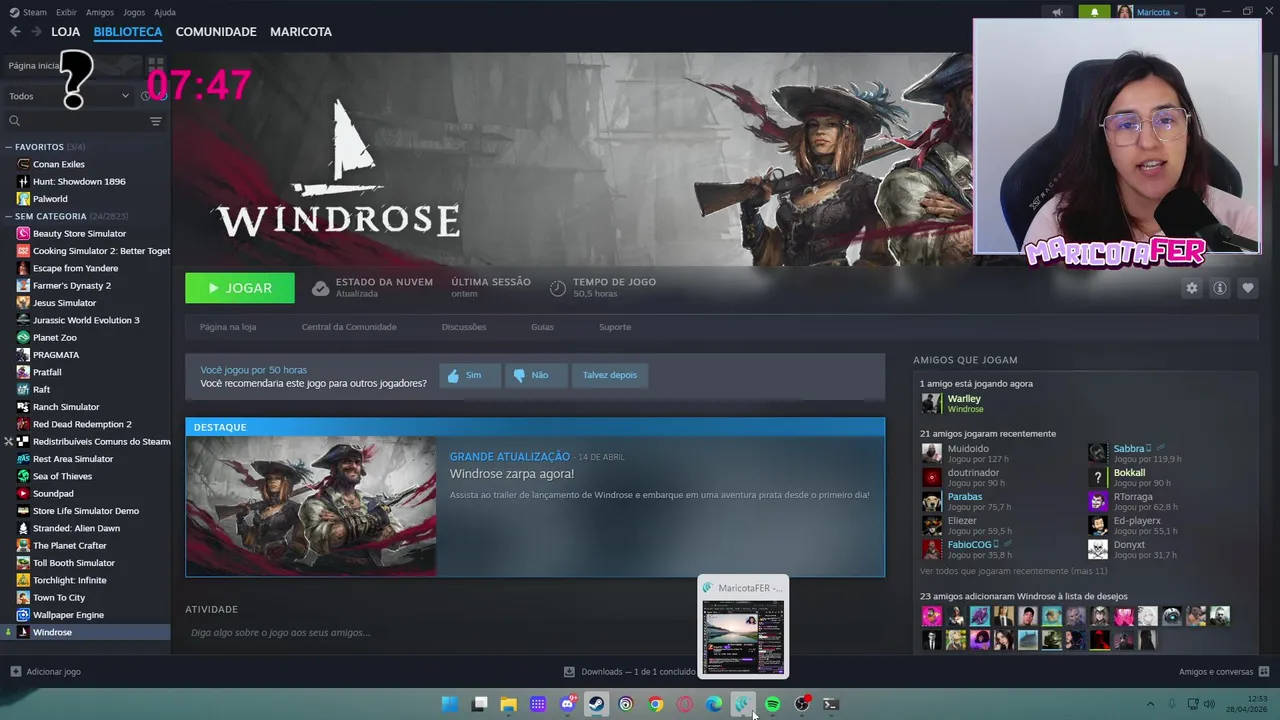
Task: Open Central da Comunidade tab
Action: point(349,327)
